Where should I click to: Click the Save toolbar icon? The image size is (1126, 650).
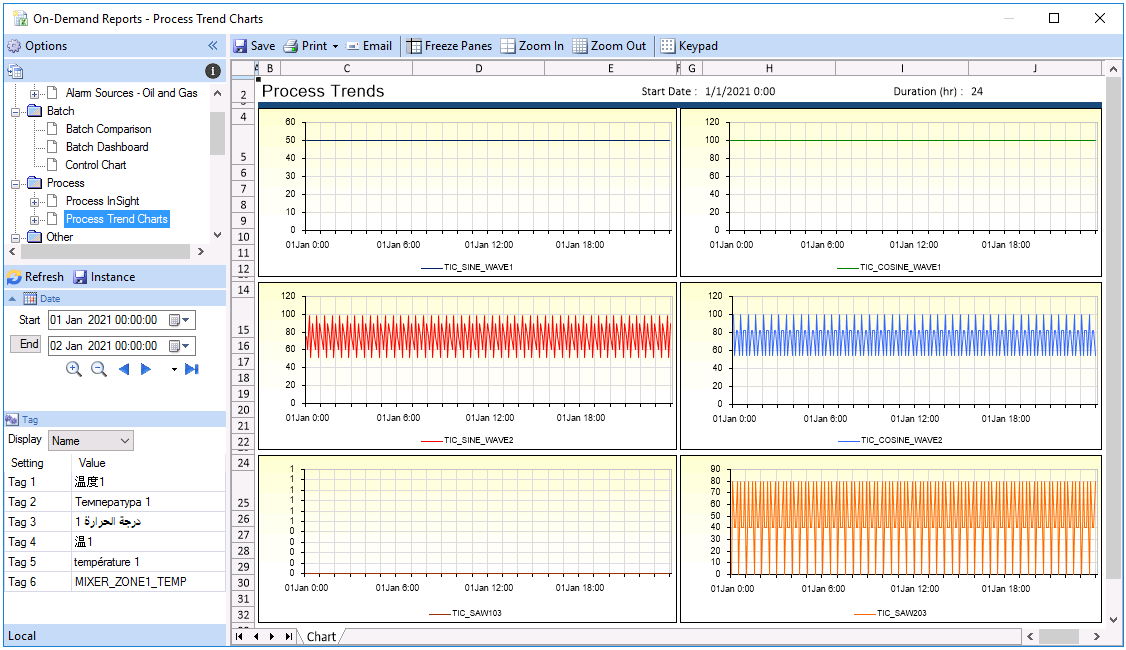240,46
